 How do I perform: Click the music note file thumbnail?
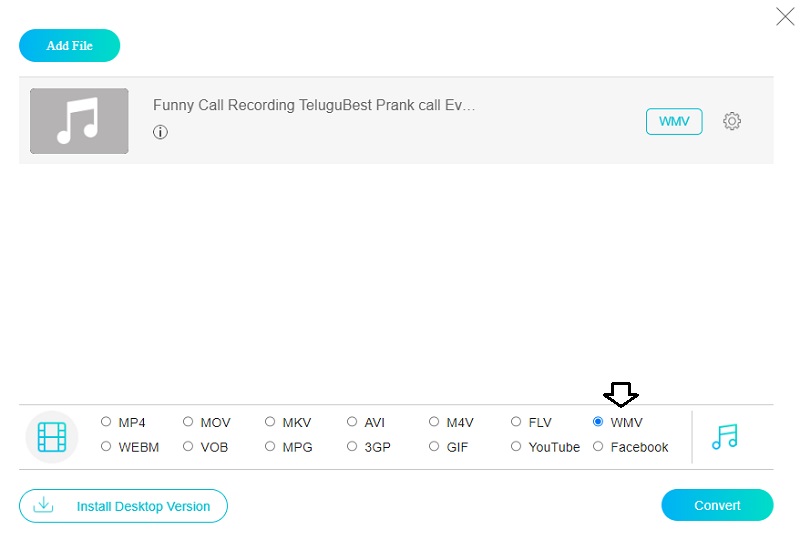pyautogui.click(x=79, y=121)
